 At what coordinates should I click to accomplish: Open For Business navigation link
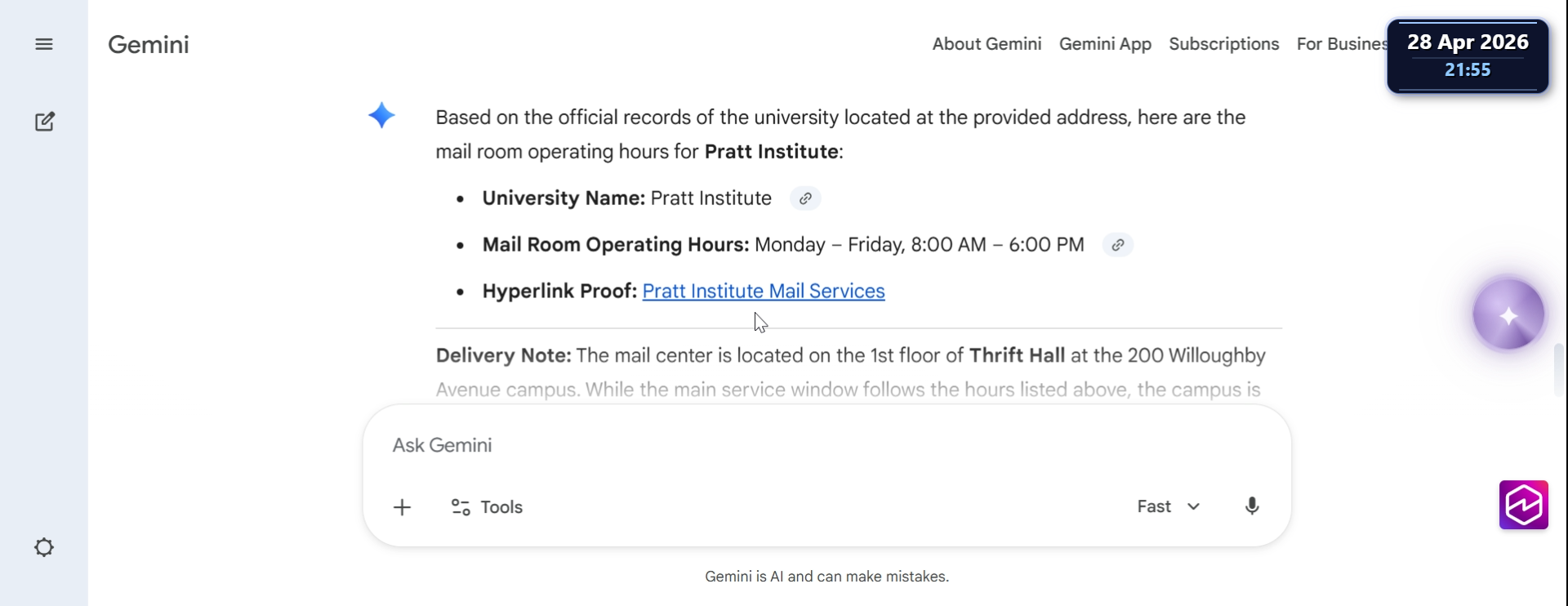1341,44
